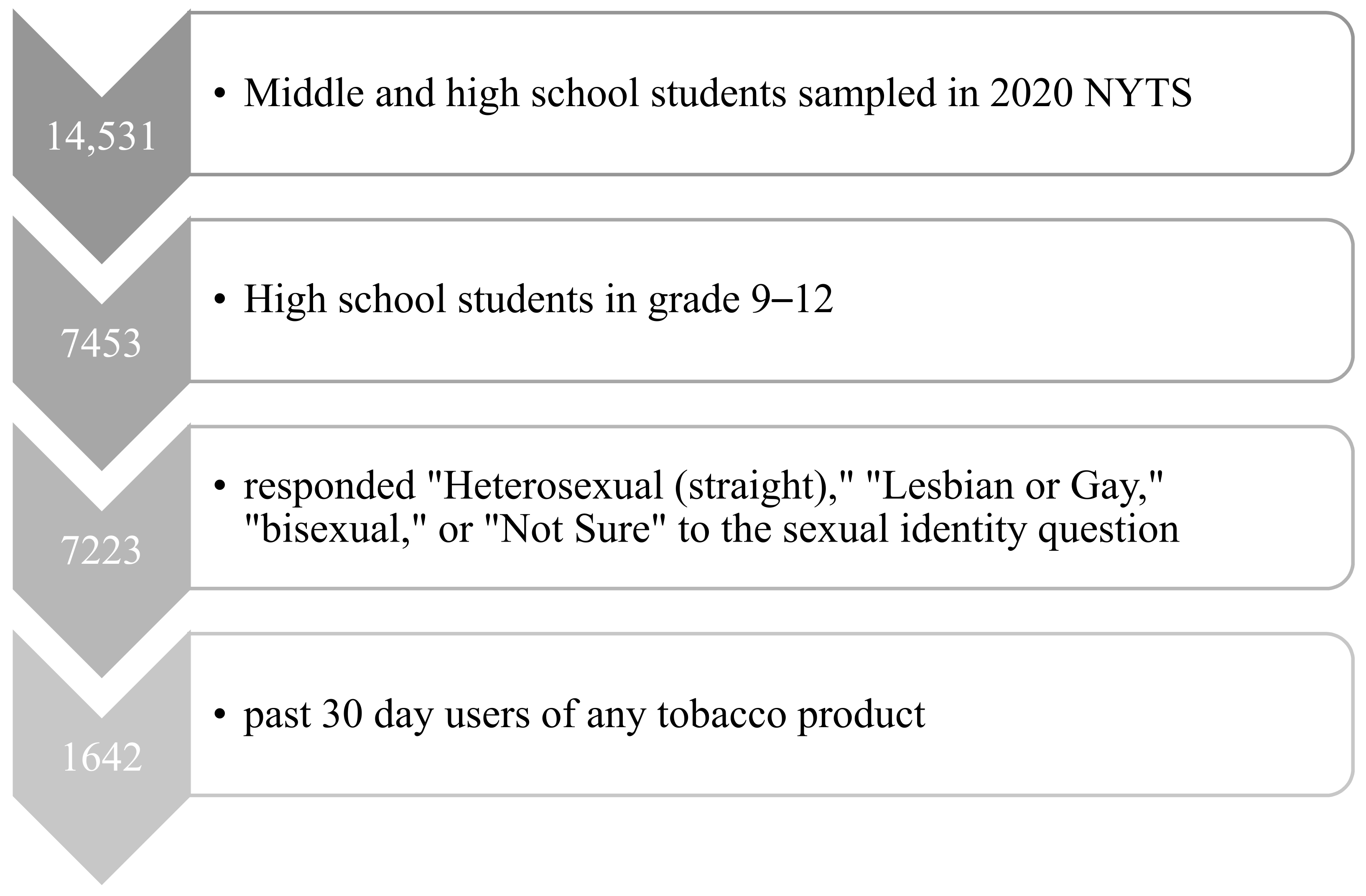Screen dimensions: 1366x896
Task: Select the "tobacco product" text
Action: point(791,715)
